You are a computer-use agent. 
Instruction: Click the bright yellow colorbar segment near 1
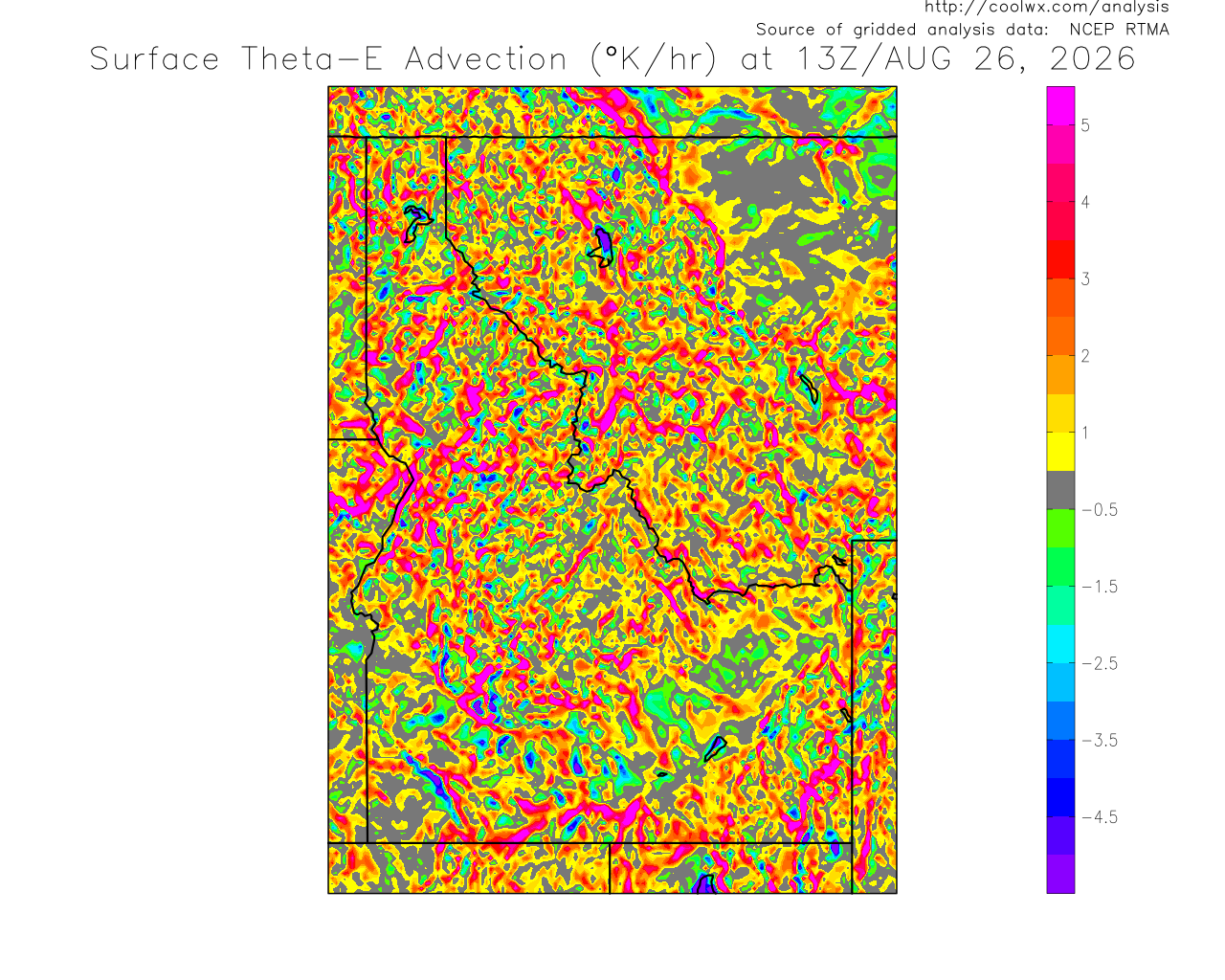[x=1060, y=452]
